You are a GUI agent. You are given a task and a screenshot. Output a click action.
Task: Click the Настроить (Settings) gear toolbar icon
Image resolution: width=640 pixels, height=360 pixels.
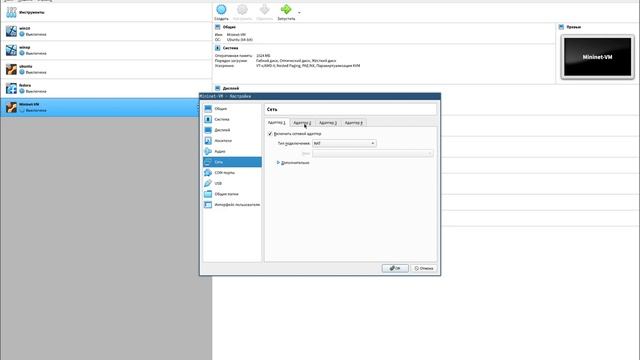[242, 12]
